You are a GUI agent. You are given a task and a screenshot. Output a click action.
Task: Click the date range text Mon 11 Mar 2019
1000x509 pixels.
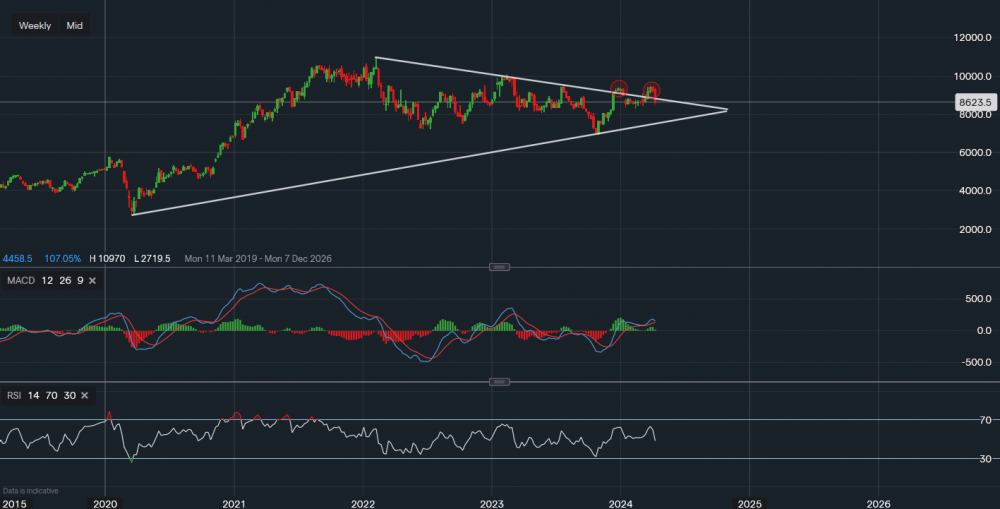tap(222, 258)
